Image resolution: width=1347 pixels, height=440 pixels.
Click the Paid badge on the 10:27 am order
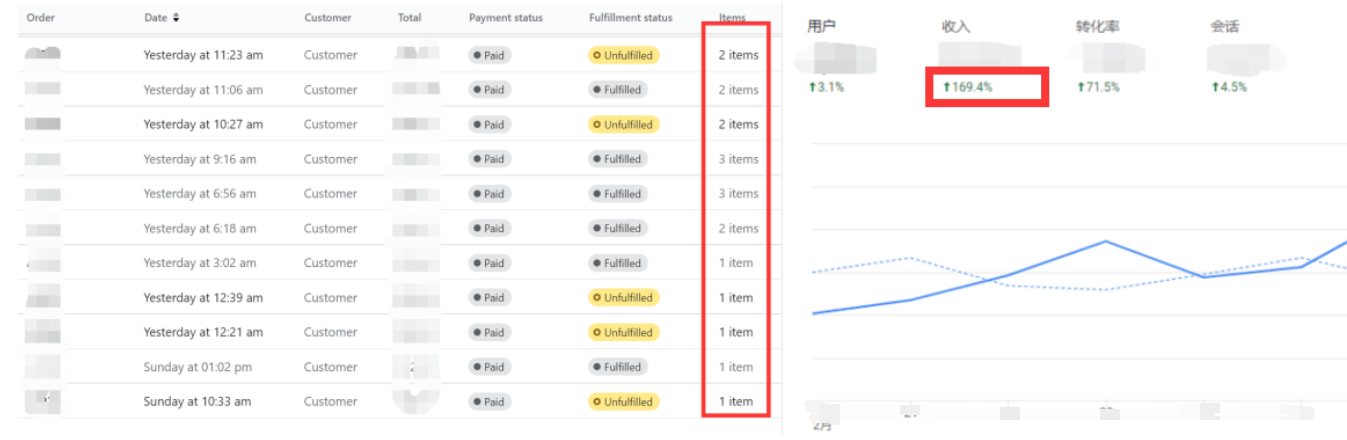click(490, 125)
